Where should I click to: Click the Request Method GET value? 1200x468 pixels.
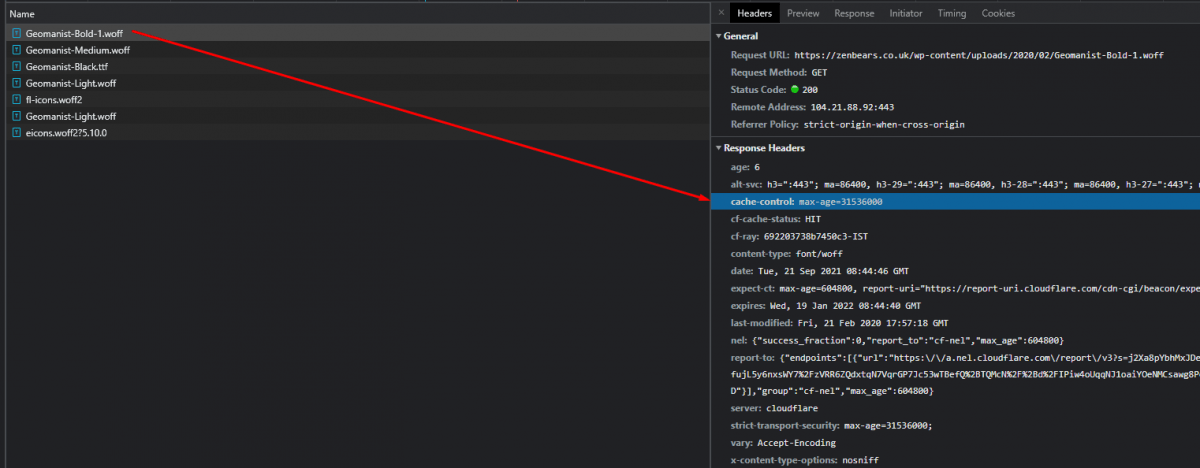click(819, 73)
